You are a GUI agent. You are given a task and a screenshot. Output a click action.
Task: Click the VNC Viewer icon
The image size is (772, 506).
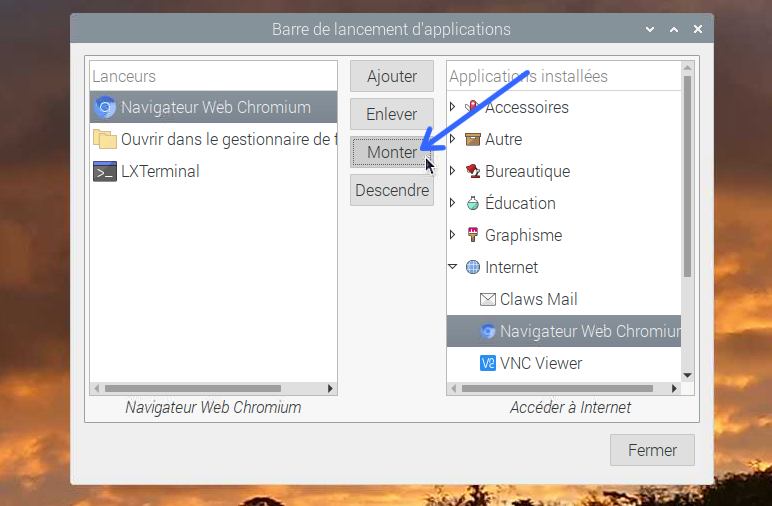(x=487, y=363)
